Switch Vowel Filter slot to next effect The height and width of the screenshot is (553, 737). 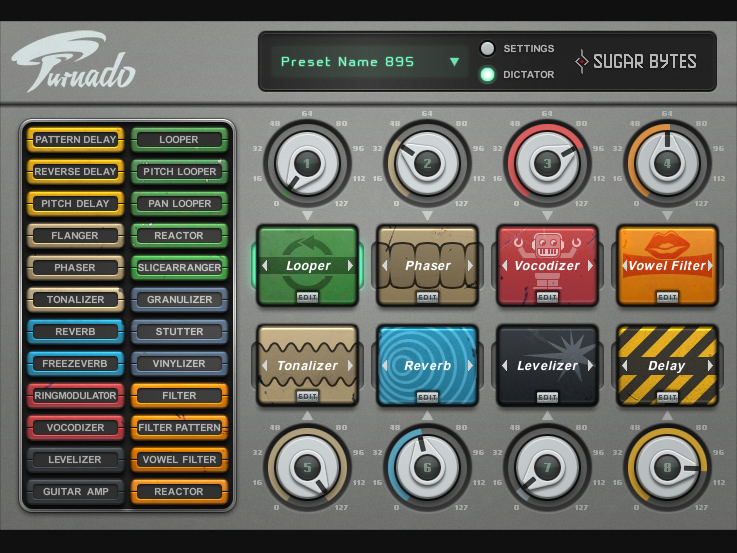click(x=710, y=265)
